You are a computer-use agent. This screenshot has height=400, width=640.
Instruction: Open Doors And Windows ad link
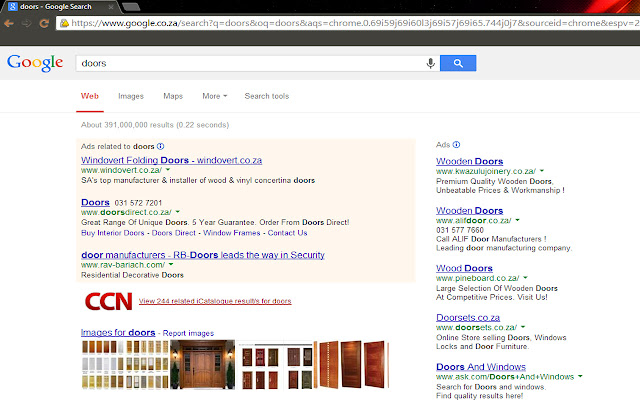point(481,367)
